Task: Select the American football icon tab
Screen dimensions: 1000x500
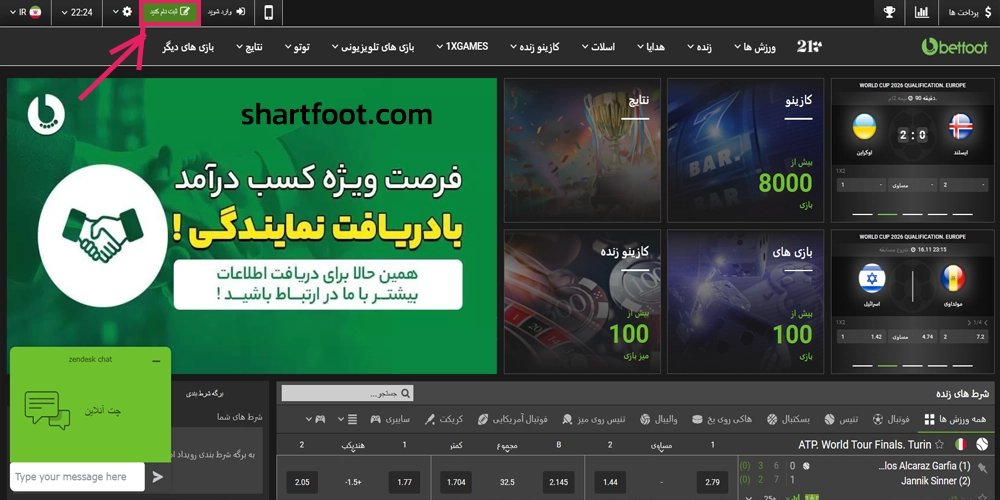Action: tap(482, 419)
